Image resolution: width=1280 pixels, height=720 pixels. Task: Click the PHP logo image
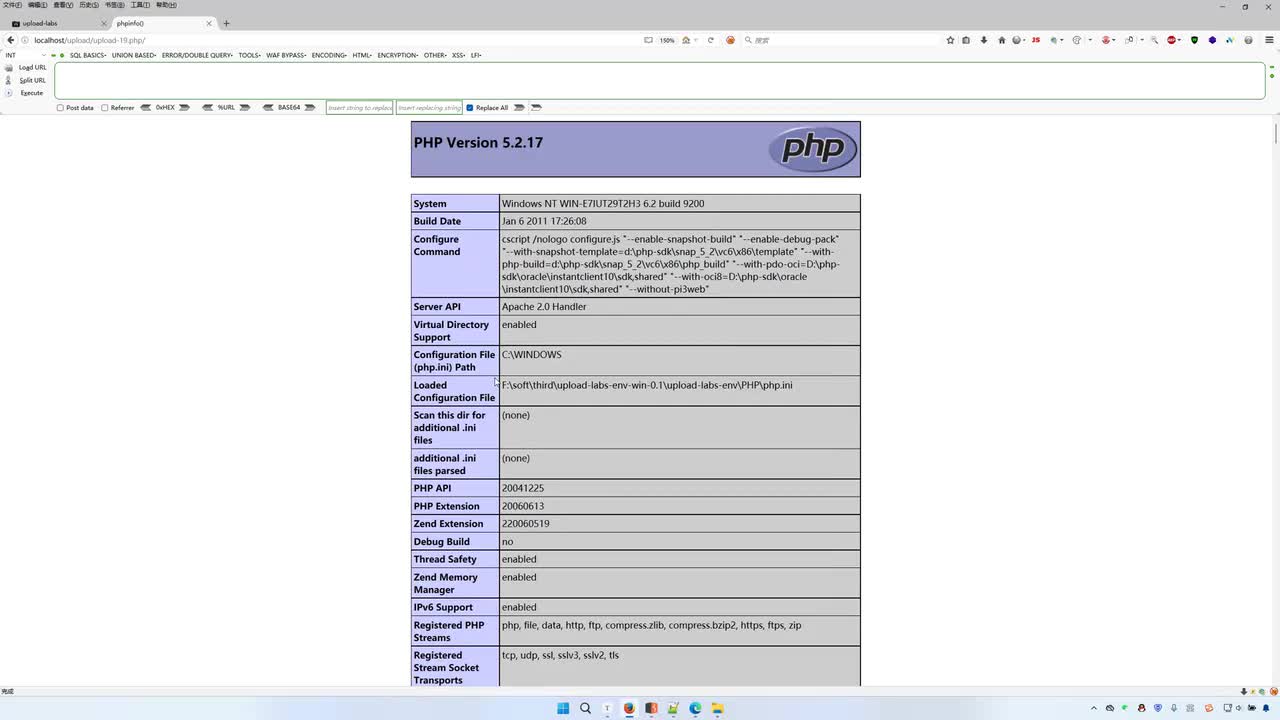(x=813, y=149)
